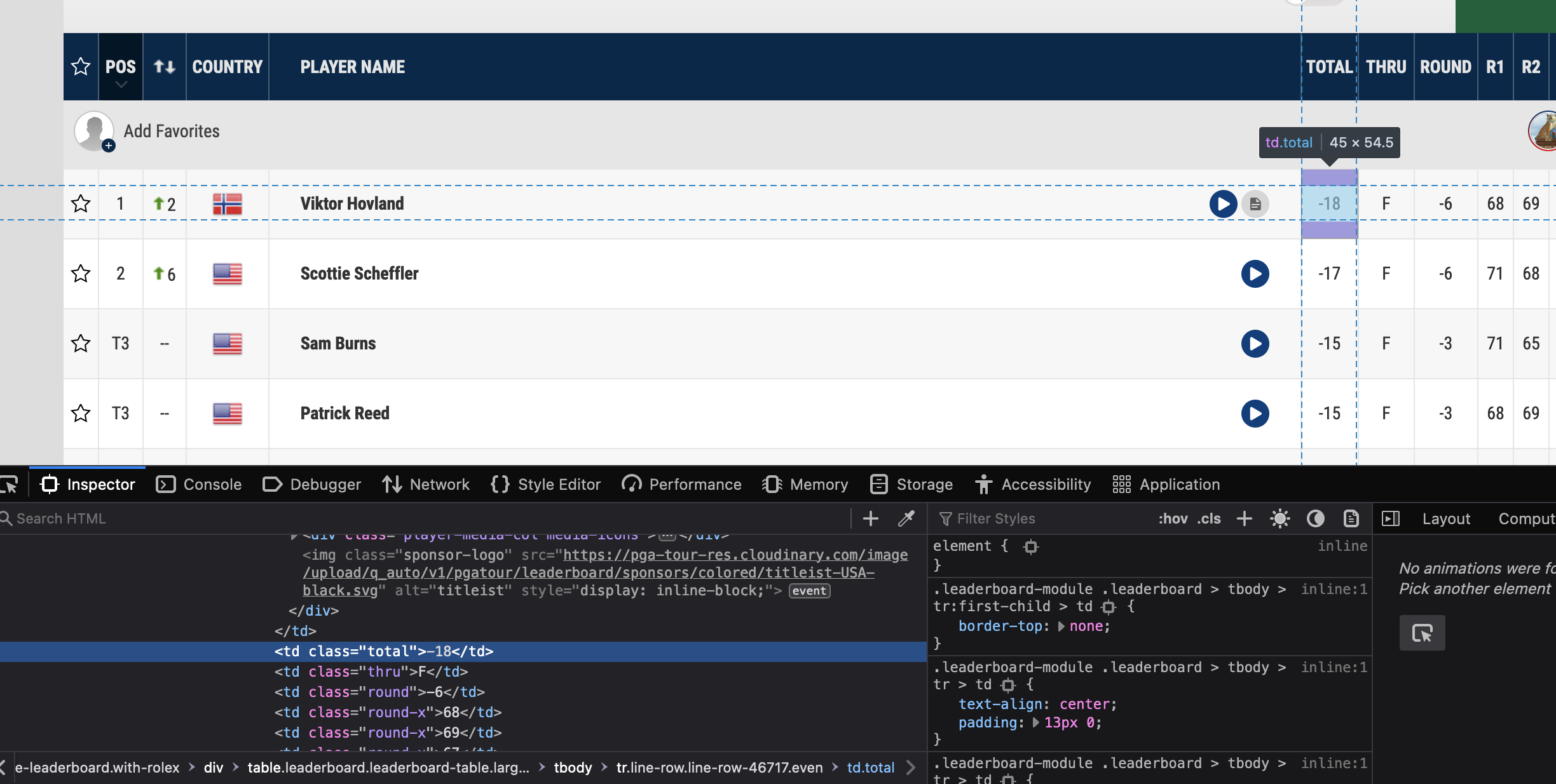Click the Add Favorites avatar icon
1556x784 pixels.
[94, 132]
